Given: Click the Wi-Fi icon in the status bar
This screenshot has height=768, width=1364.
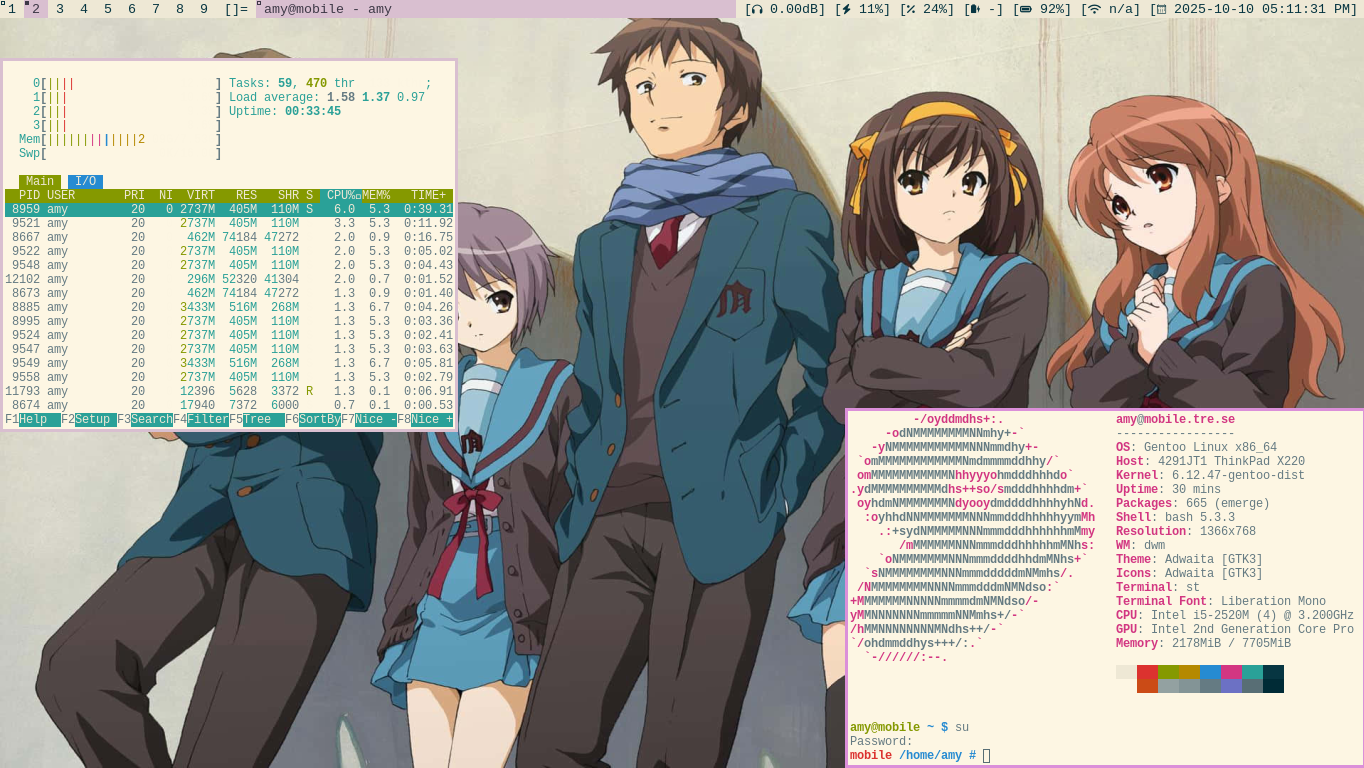Looking at the screenshot, I should (1094, 9).
